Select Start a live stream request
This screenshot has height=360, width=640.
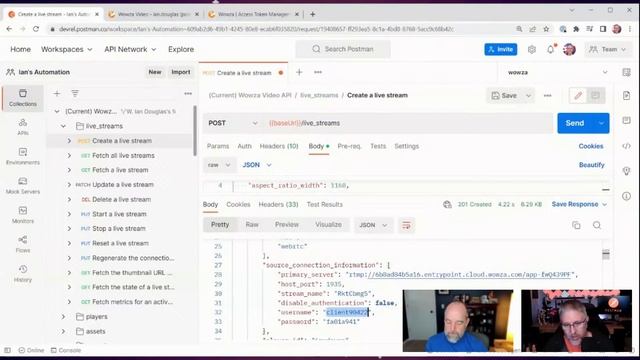click(x=119, y=214)
